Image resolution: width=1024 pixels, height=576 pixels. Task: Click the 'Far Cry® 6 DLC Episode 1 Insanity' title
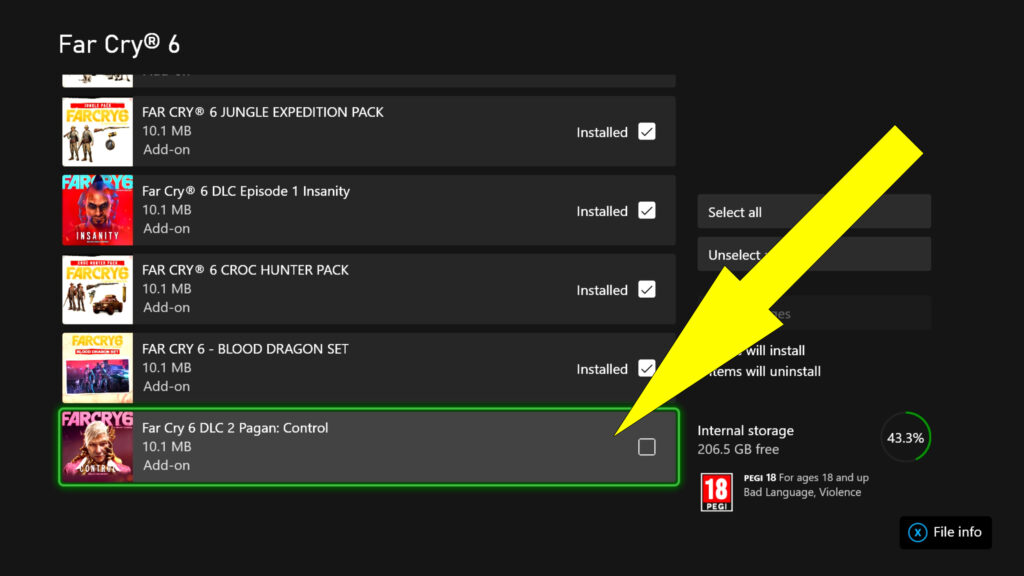(246, 191)
